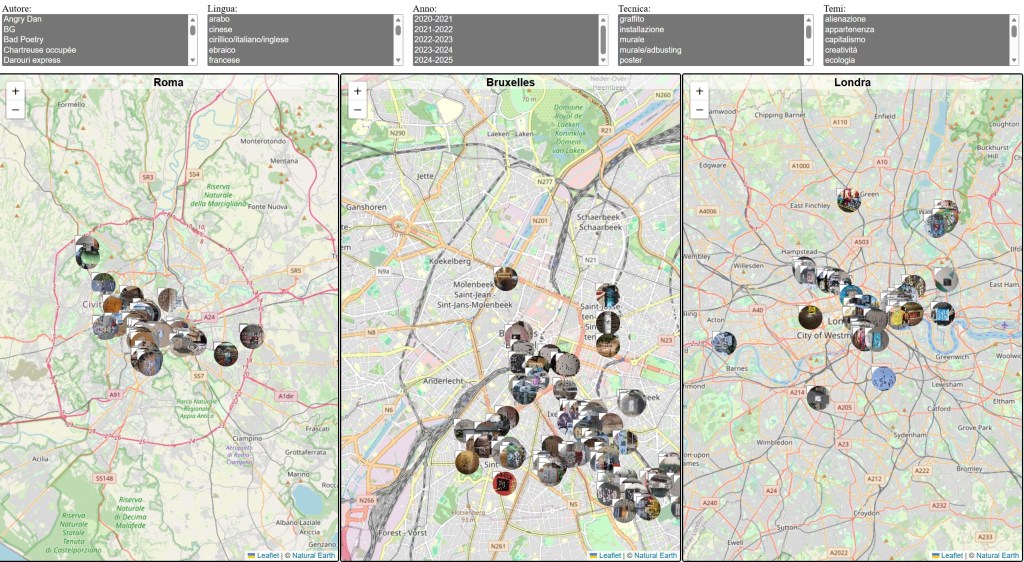Zoom out on the Roma map

point(15,109)
